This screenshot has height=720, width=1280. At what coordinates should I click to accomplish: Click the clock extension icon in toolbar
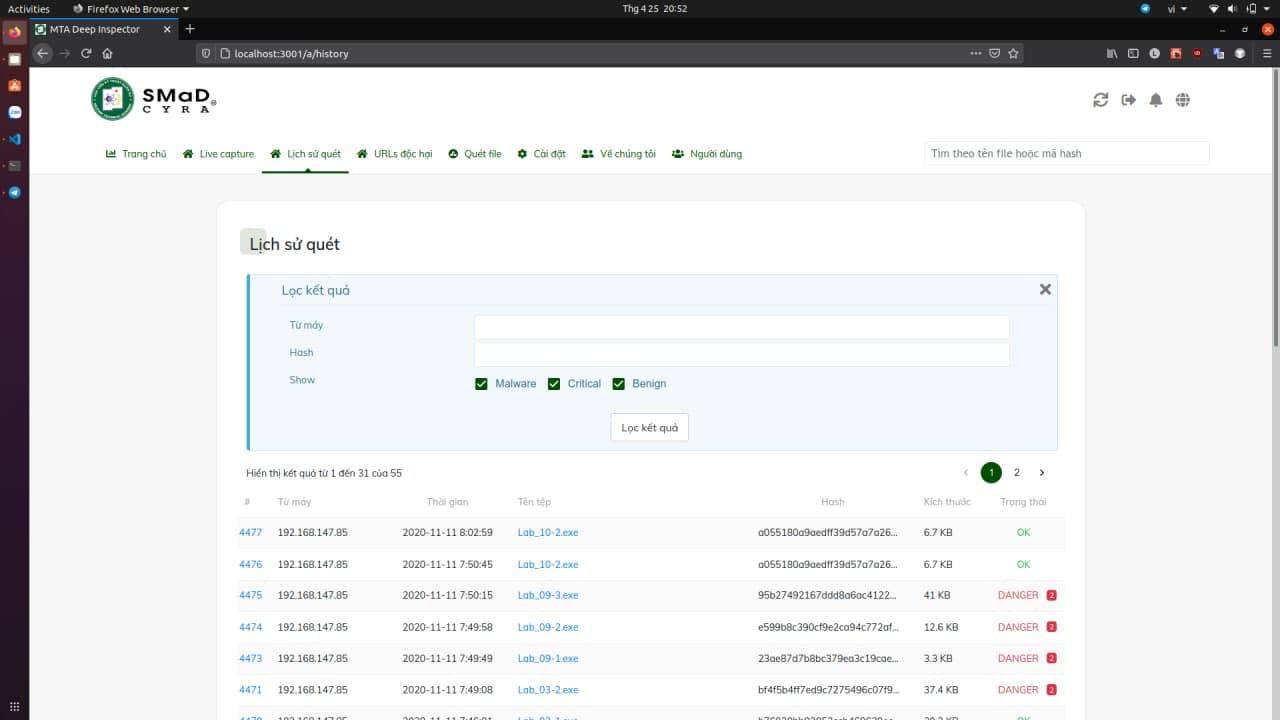tap(1155, 53)
